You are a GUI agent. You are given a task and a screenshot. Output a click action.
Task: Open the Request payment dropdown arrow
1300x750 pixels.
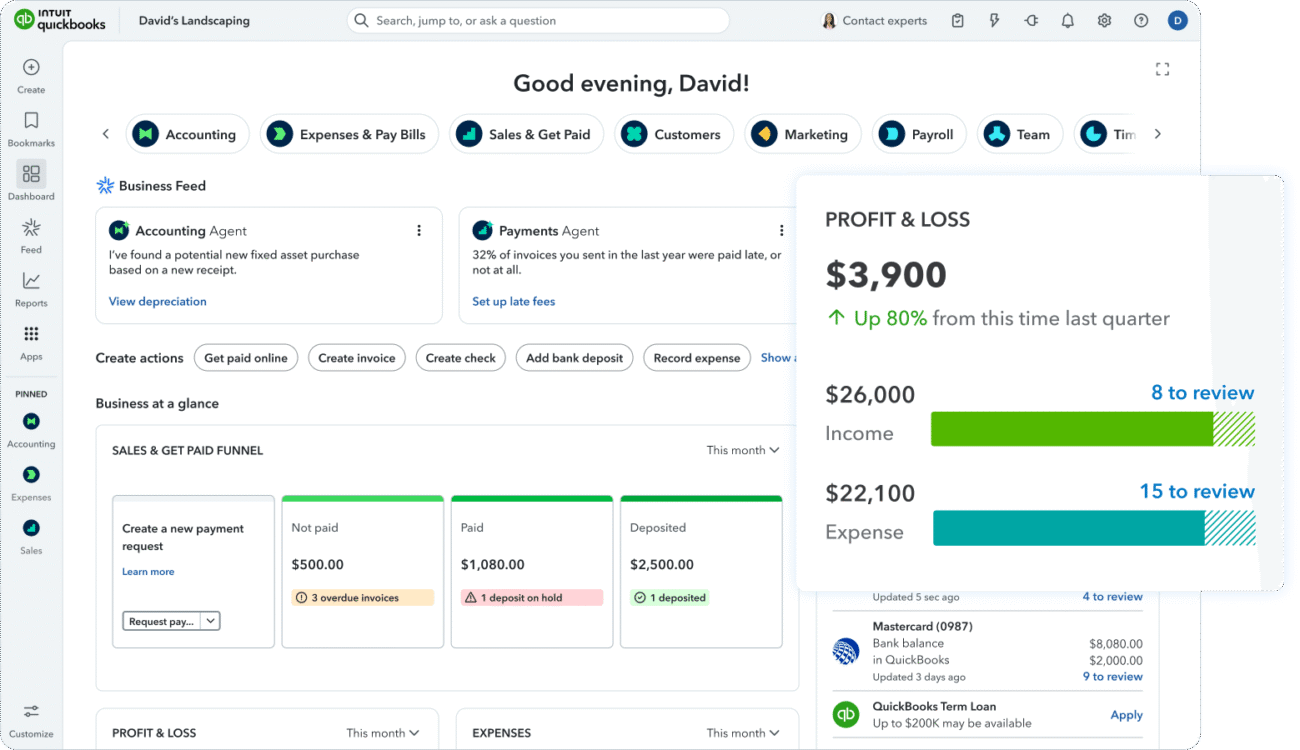coord(210,621)
